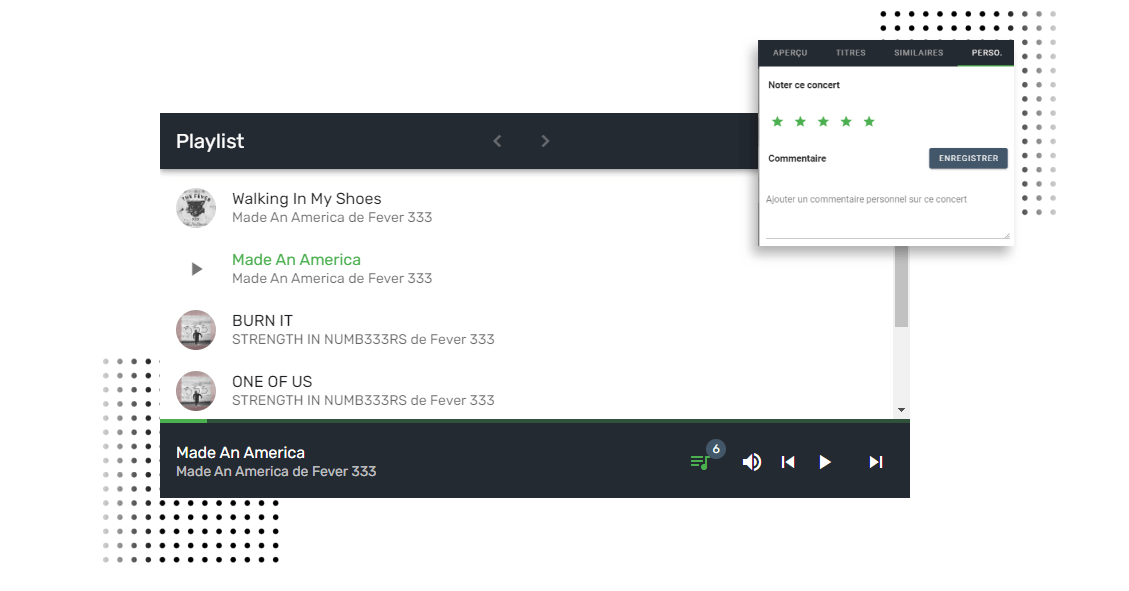Select the ONE OF US track title
The width and height of the screenshot is (1129, 591).
(272, 382)
